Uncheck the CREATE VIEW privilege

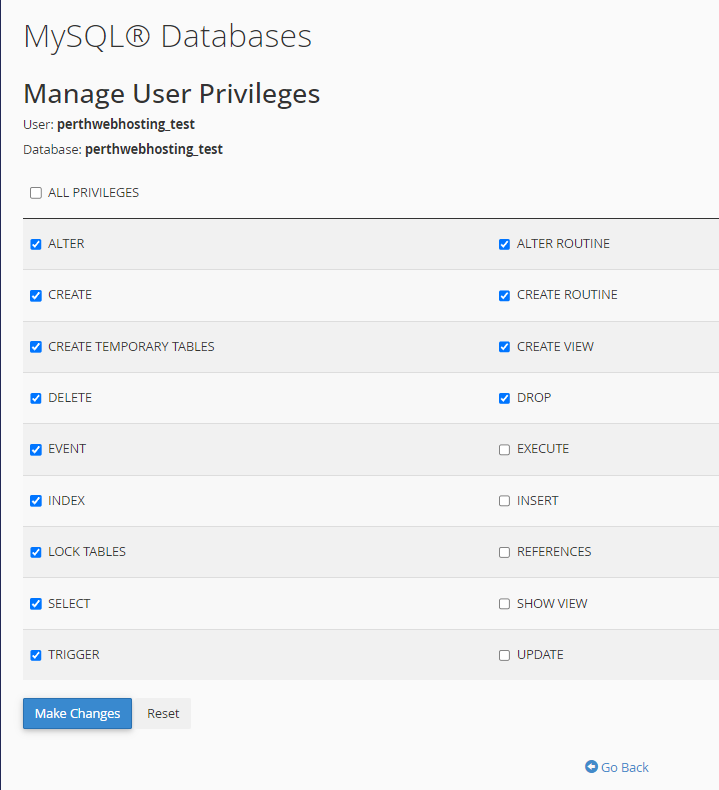(504, 347)
